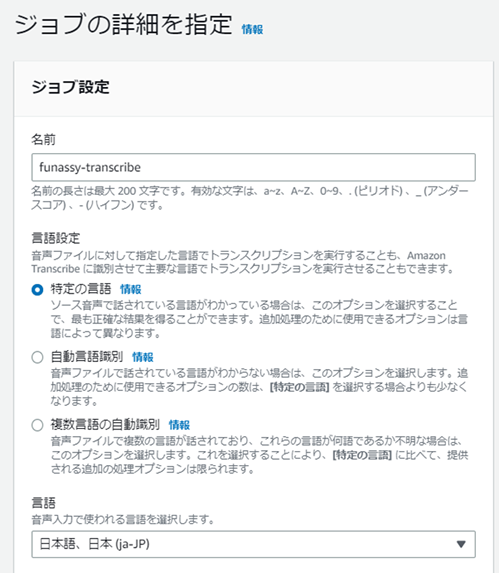This screenshot has height=573, width=499.
Task: Click the name length hint text under 名前
Action: click(250, 198)
